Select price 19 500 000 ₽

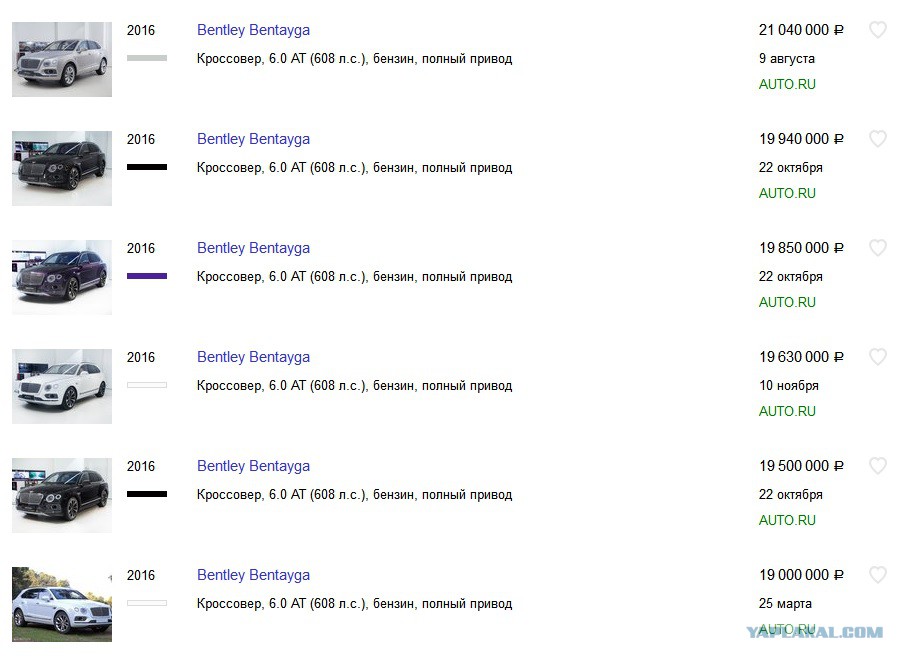(801, 466)
